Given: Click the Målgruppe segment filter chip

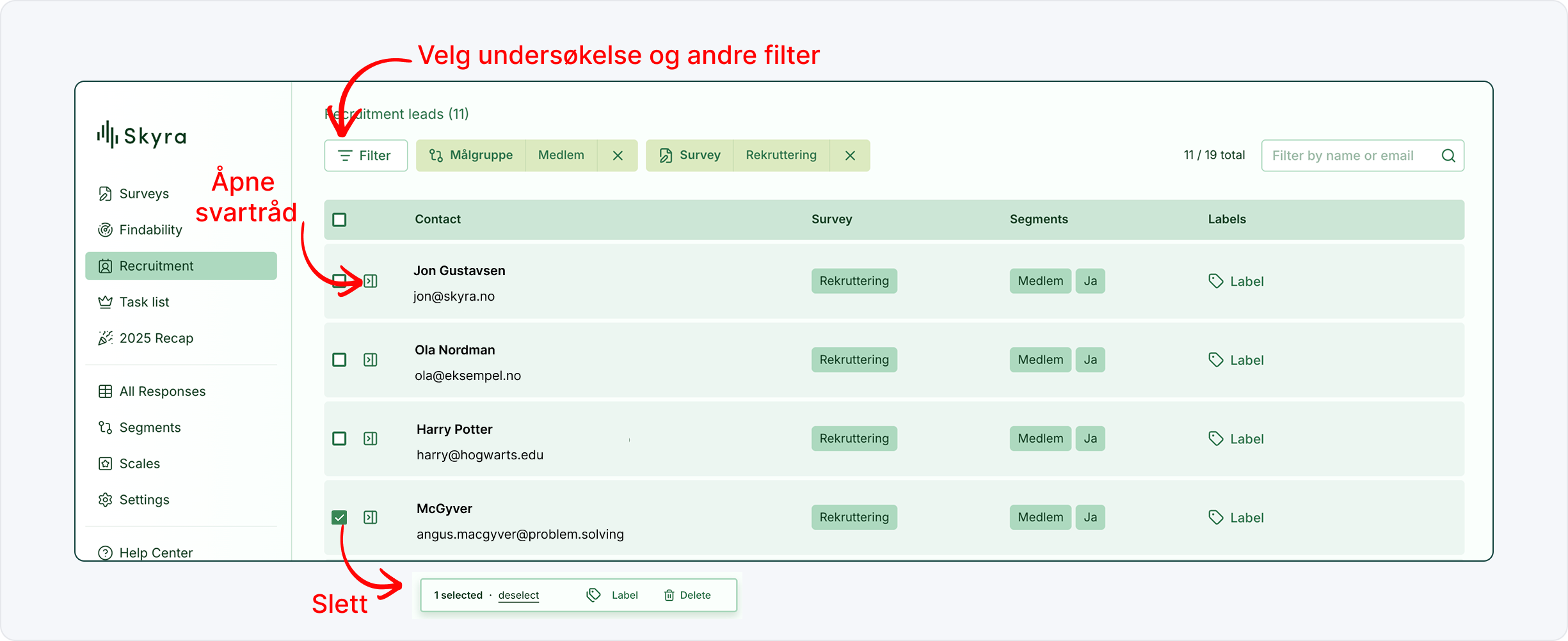Looking at the screenshot, I should pyautogui.click(x=471, y=155).
